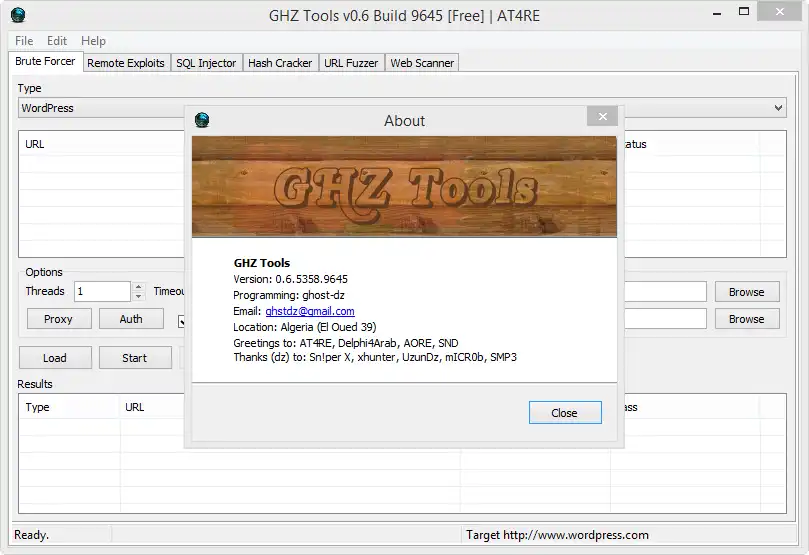Click the Target http://www.wordpress.com status text
Image resolution: width=809 pixels, height=555 pixels.
[x=557, y=535]
